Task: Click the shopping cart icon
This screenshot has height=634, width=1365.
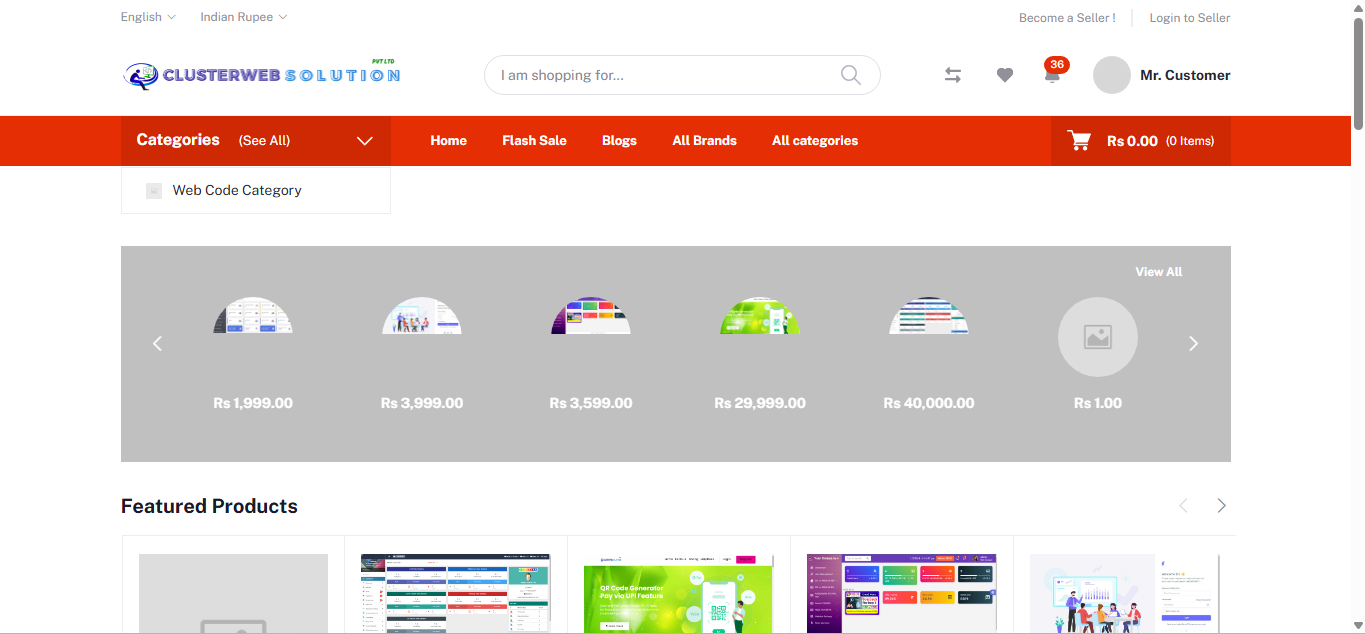Action: tap(1079, 141)
